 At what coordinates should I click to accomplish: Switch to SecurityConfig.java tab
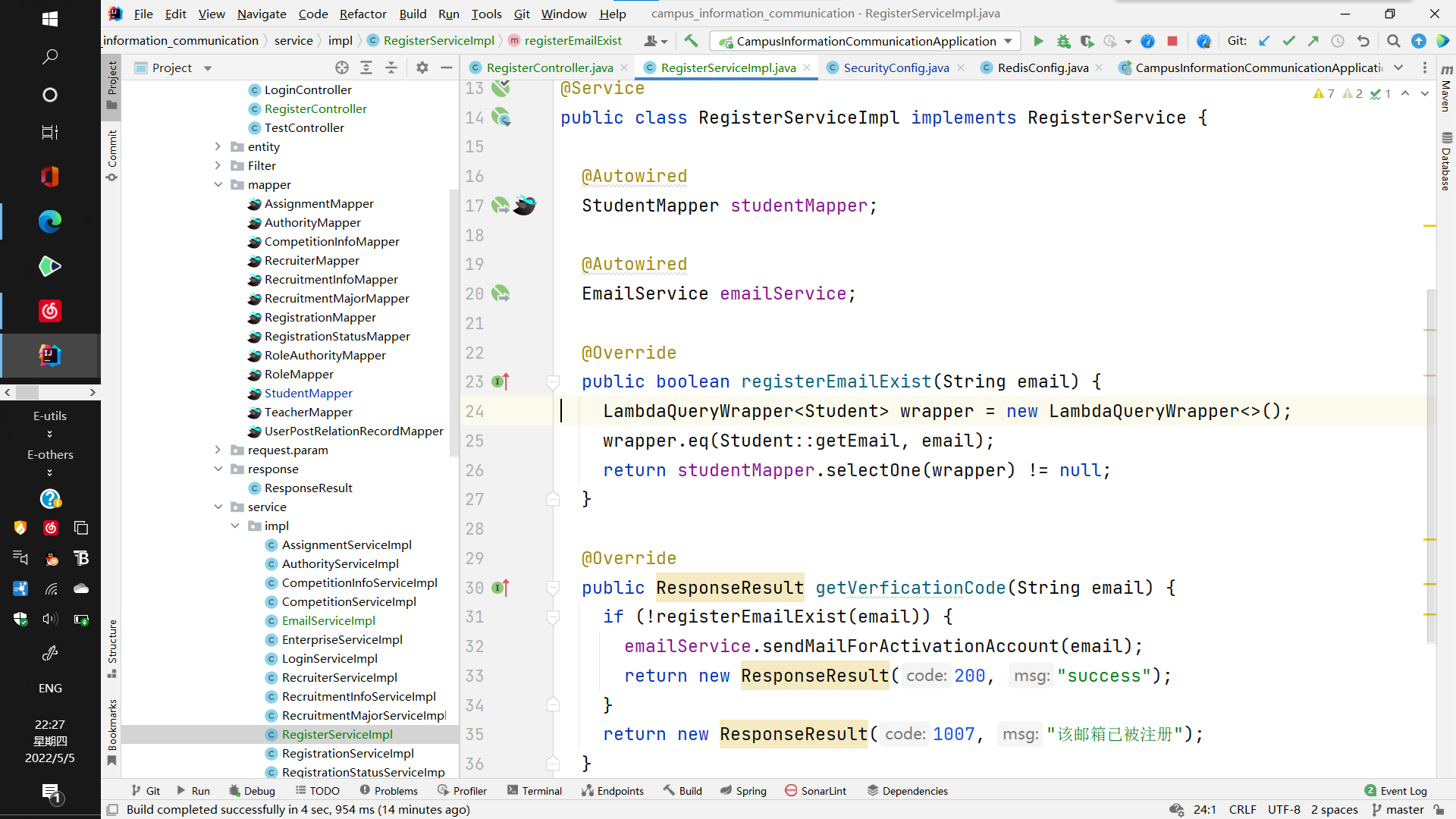pyautogui.click(x=896, y=67)
